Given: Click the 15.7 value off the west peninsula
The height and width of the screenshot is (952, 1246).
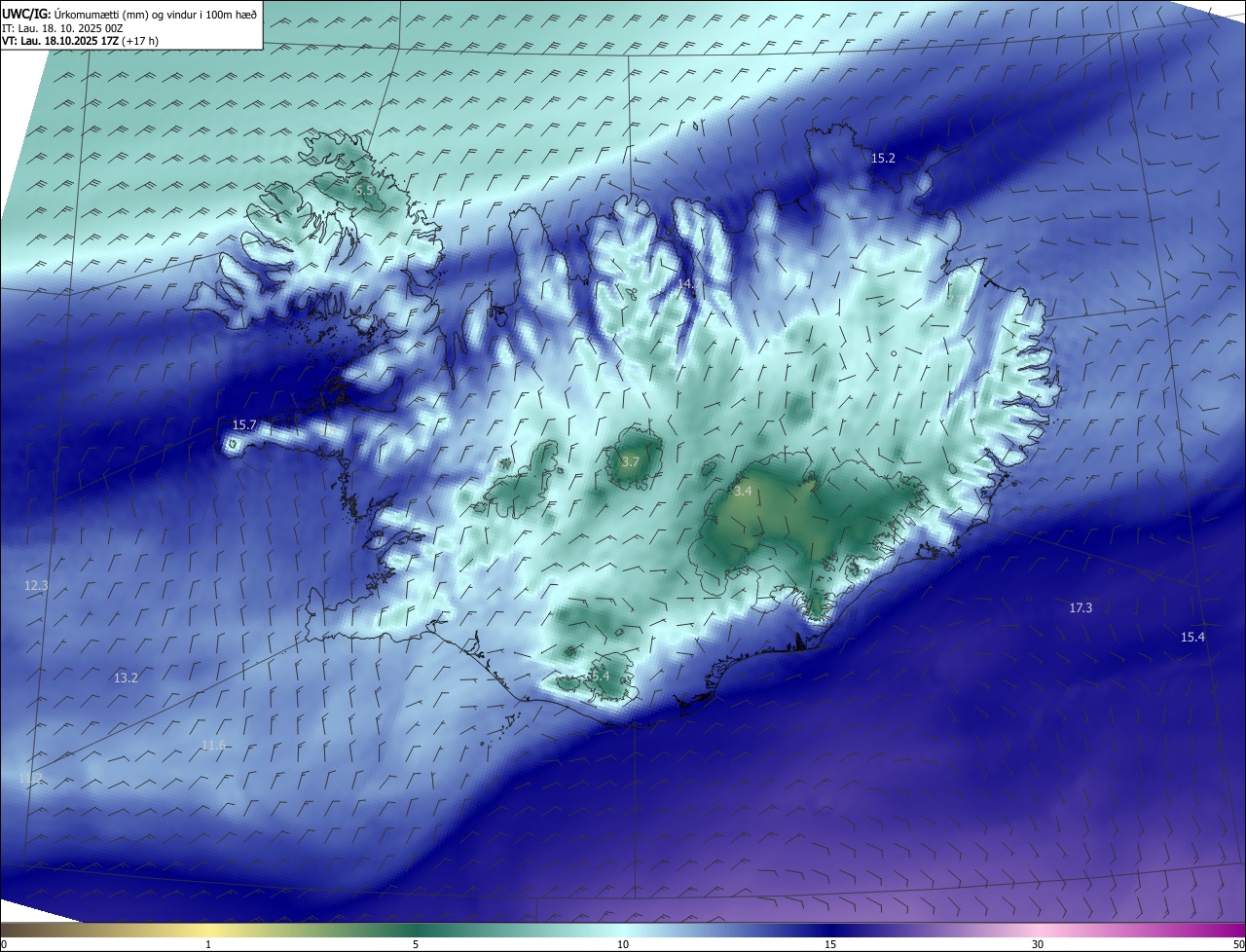Looking at the screenshot, I should point(244,425).
